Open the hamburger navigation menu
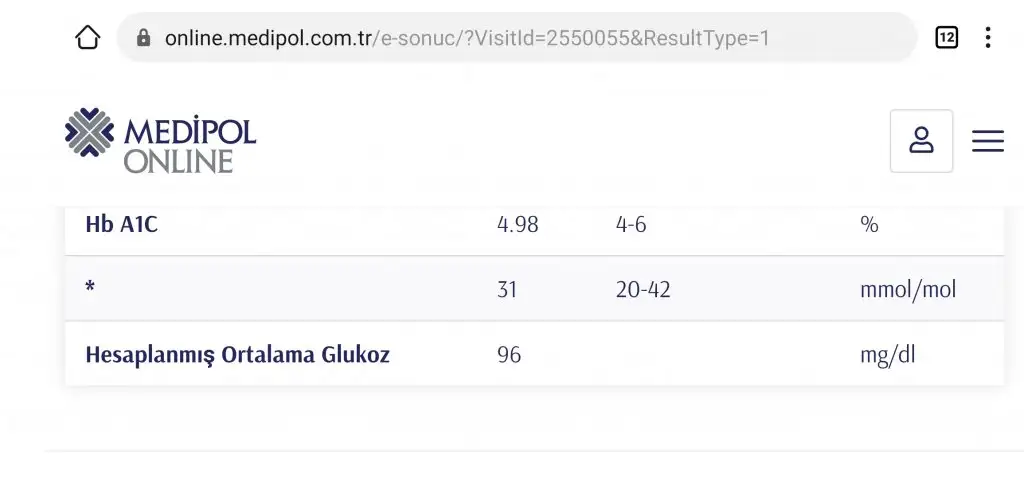This screenshot has height=479, width=1024. (x=987, y=140)
